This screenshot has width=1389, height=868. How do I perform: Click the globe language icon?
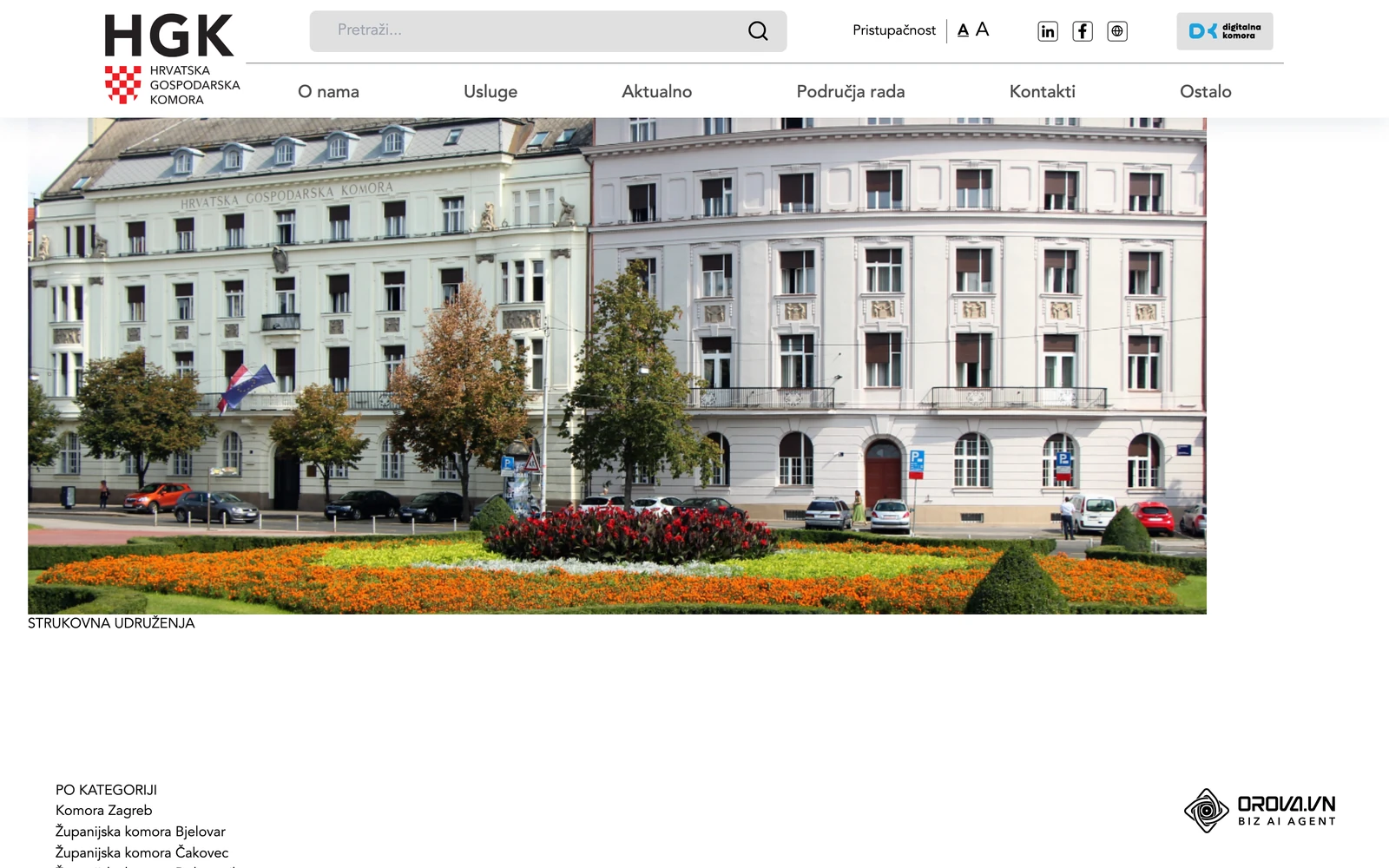[x=1117, y=31]
